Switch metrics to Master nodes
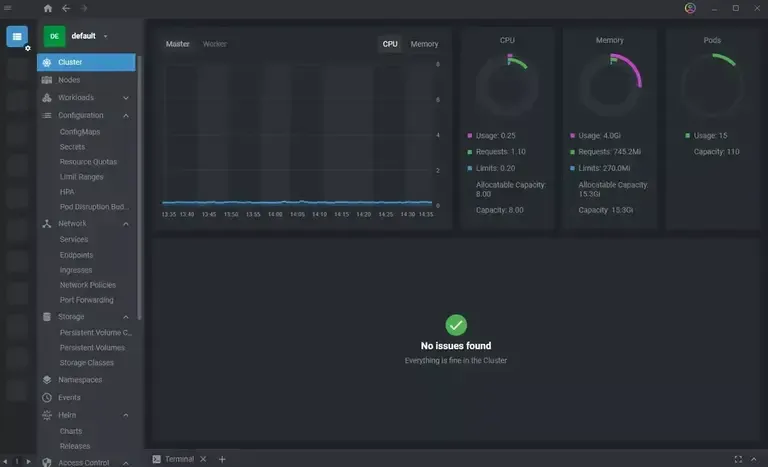This screenshot has width=768, height=467. pos(177,44)
